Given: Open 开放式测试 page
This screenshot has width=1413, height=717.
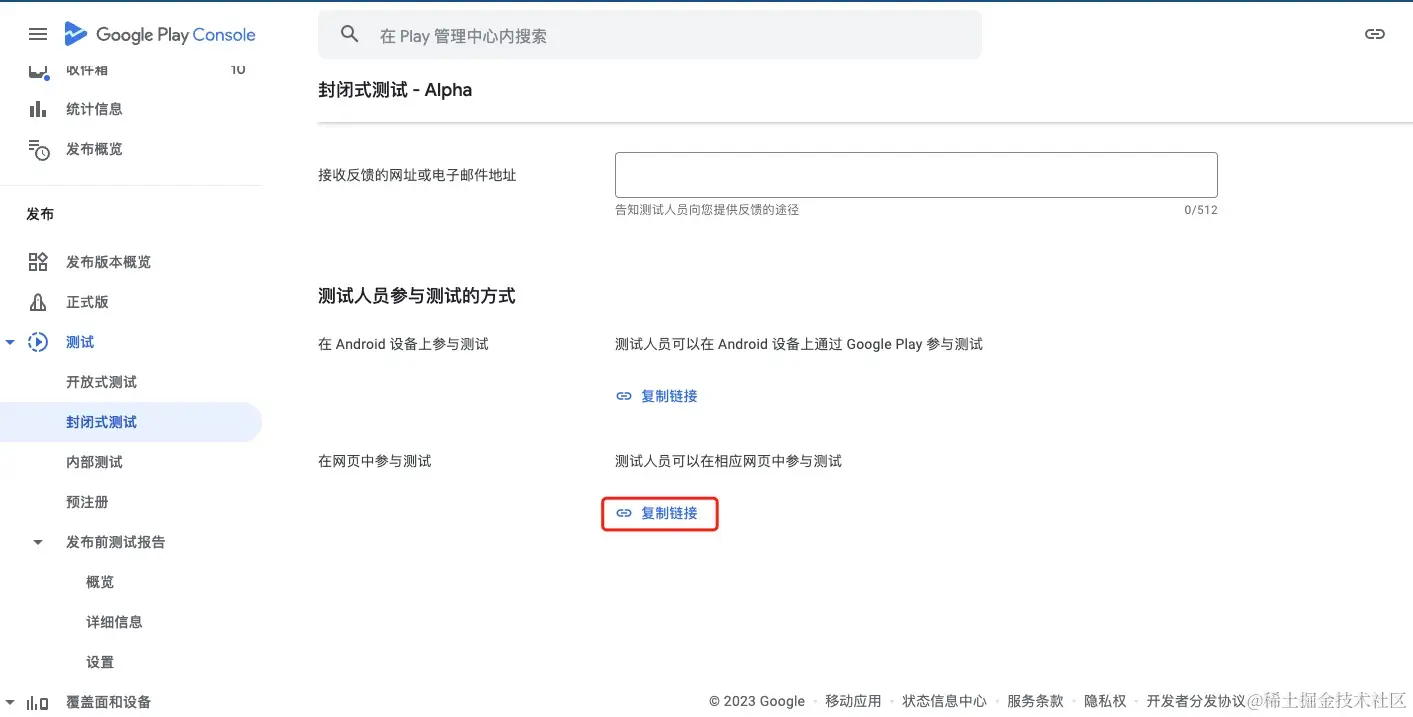Looking at the screenshot, I should [x=101, y=382].
